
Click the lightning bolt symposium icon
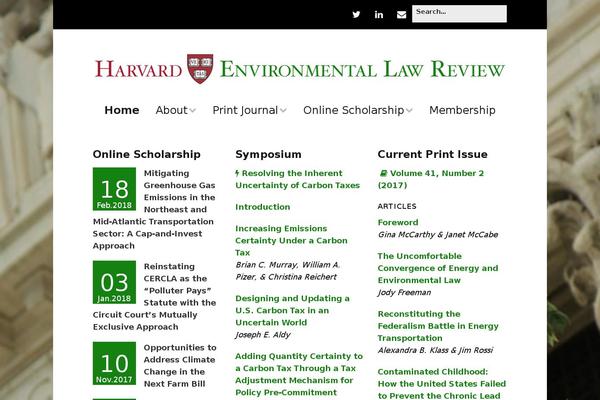237,173
